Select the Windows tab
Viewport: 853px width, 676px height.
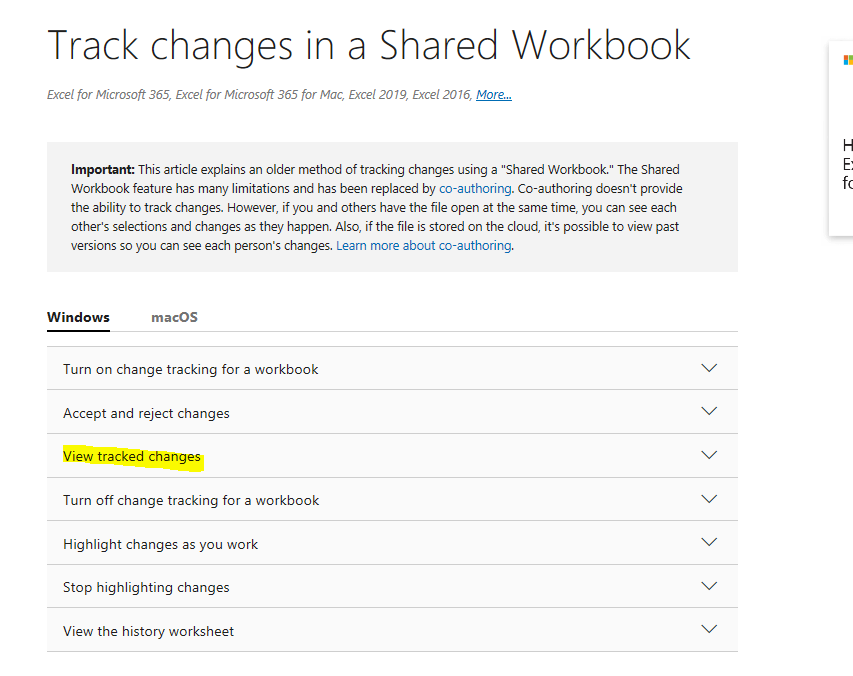pyautogui.click(x=78, y=317)
